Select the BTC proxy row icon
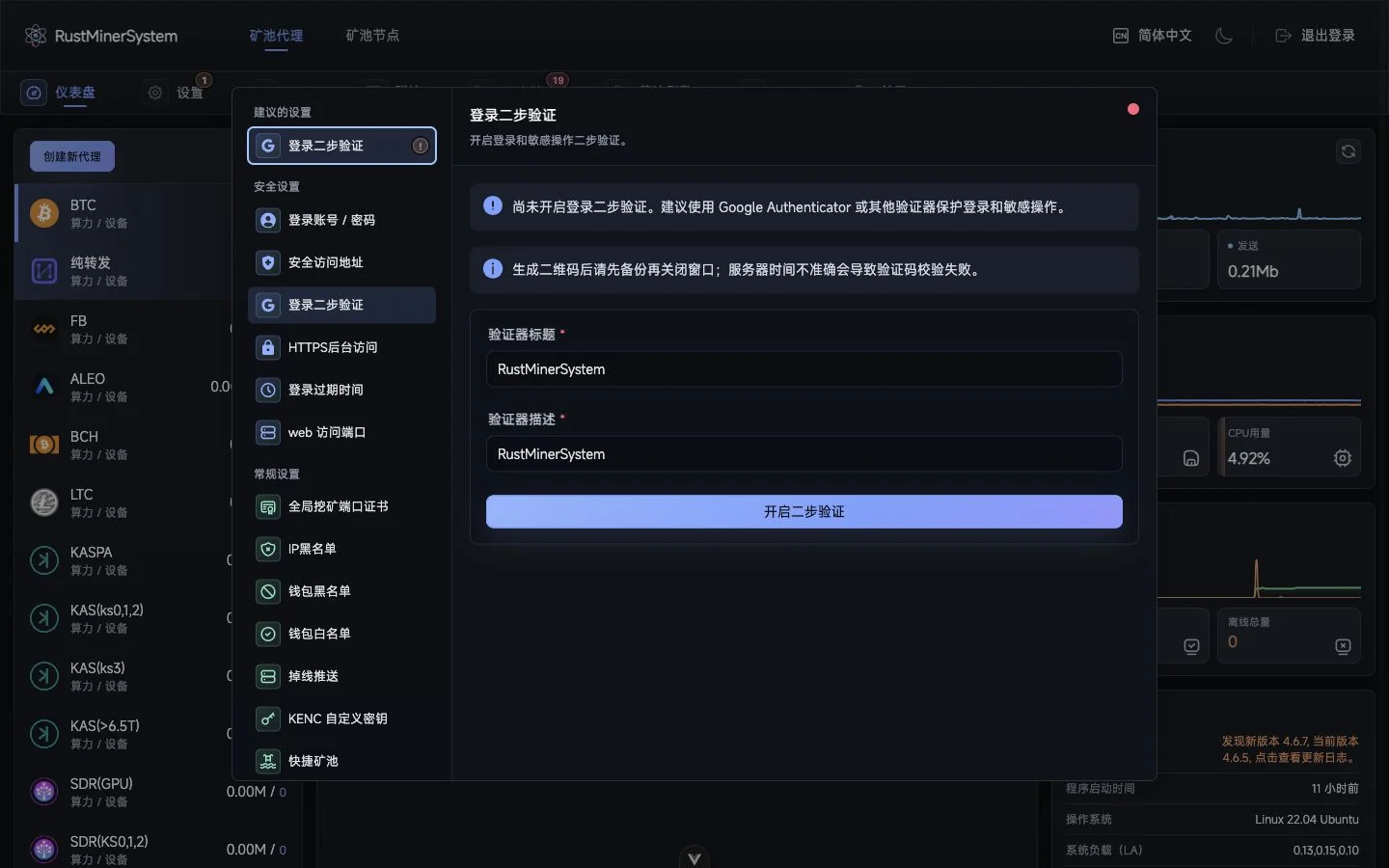 pos(44,213)
